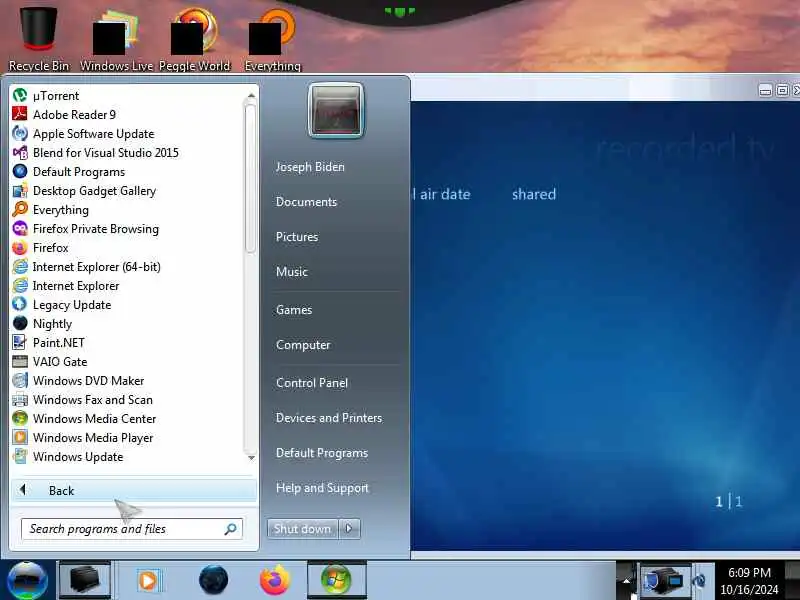This screenshot has width=800, height=600.
Task: Click the Nightly globe taskbar icon
Action: [x=213, y=580]
